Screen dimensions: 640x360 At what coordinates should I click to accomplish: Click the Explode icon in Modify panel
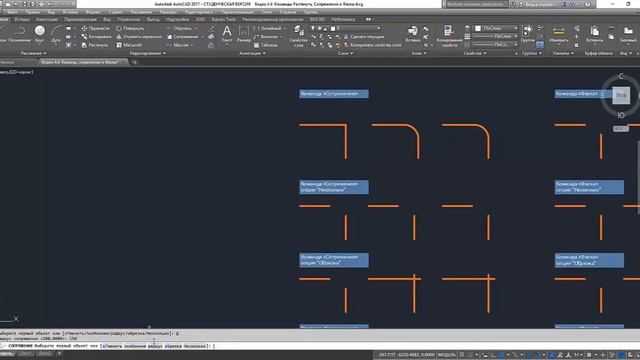click(x=211, y=37)
